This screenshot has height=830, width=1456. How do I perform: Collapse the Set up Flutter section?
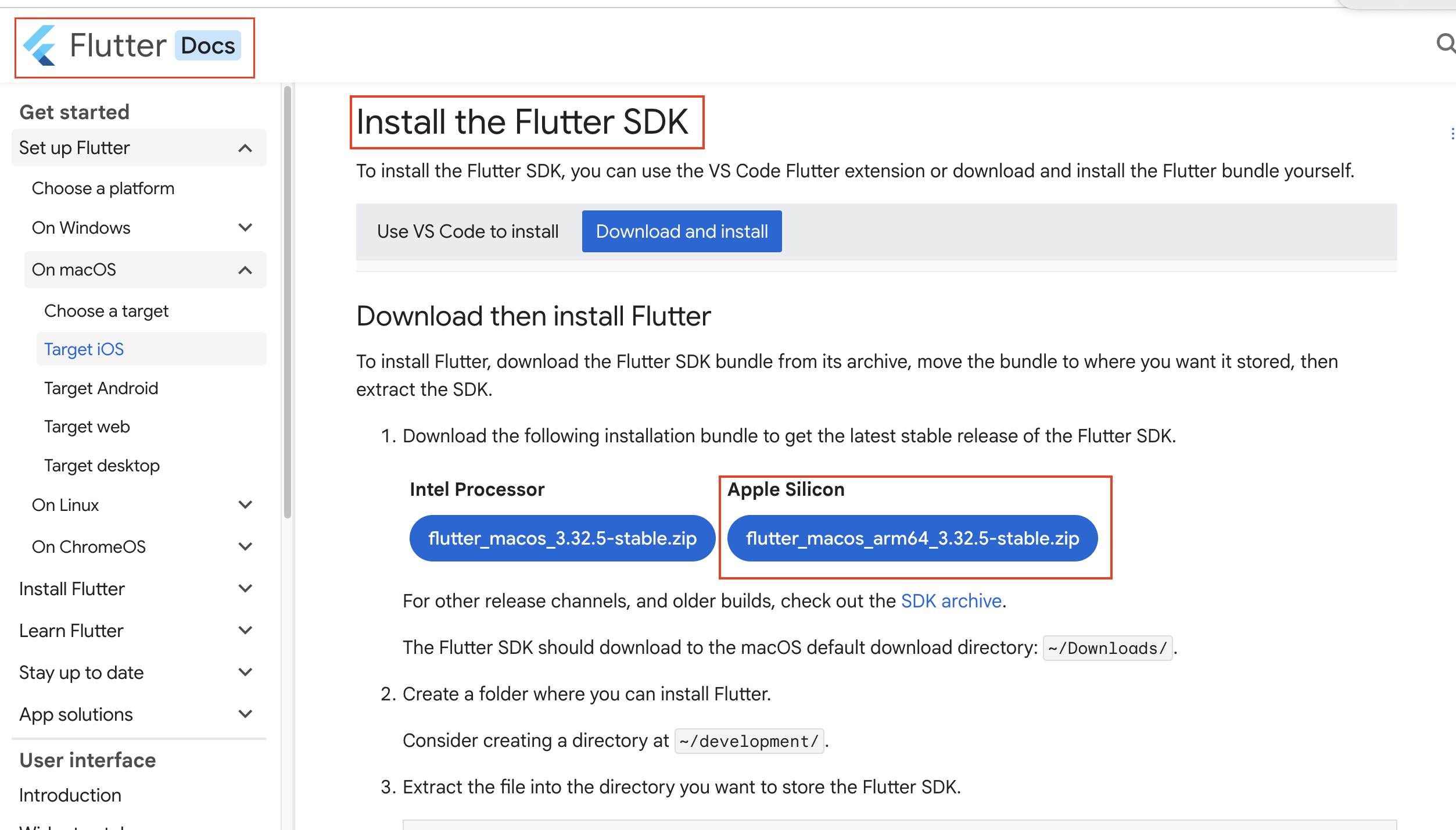coord(245,148)
